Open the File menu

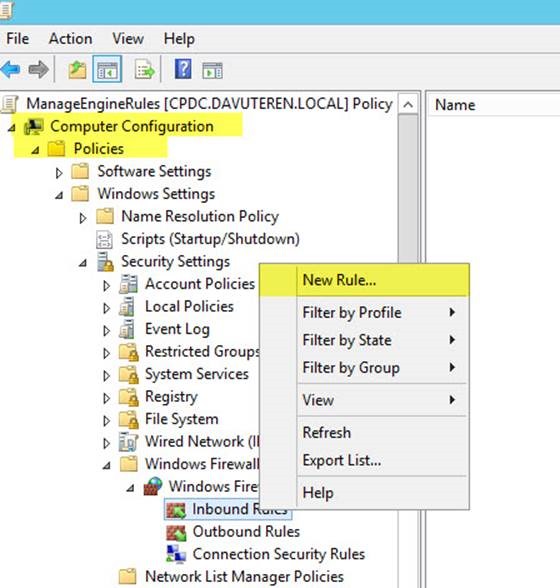pos(18,39)
